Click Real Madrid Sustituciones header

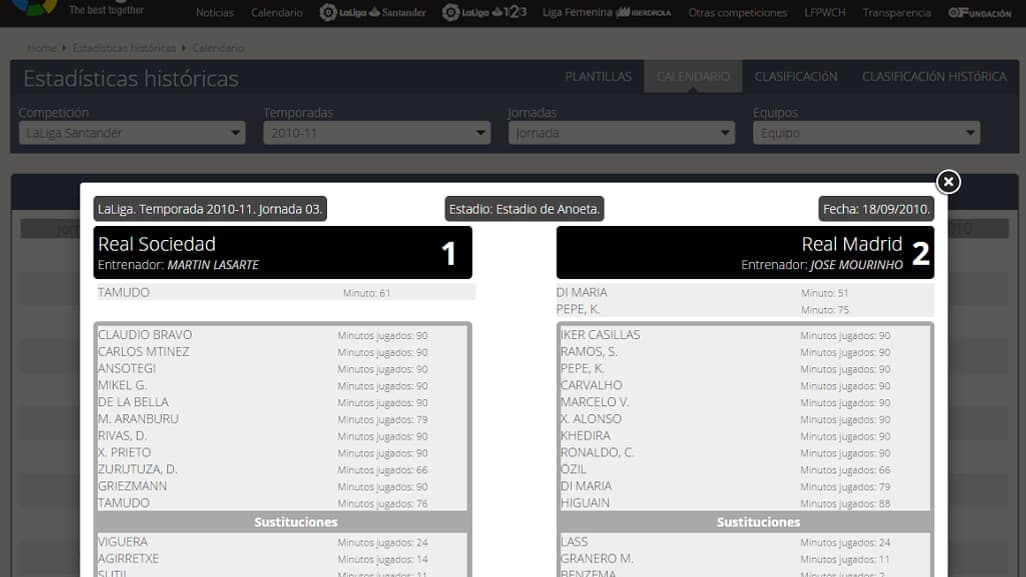click(745, 522)
